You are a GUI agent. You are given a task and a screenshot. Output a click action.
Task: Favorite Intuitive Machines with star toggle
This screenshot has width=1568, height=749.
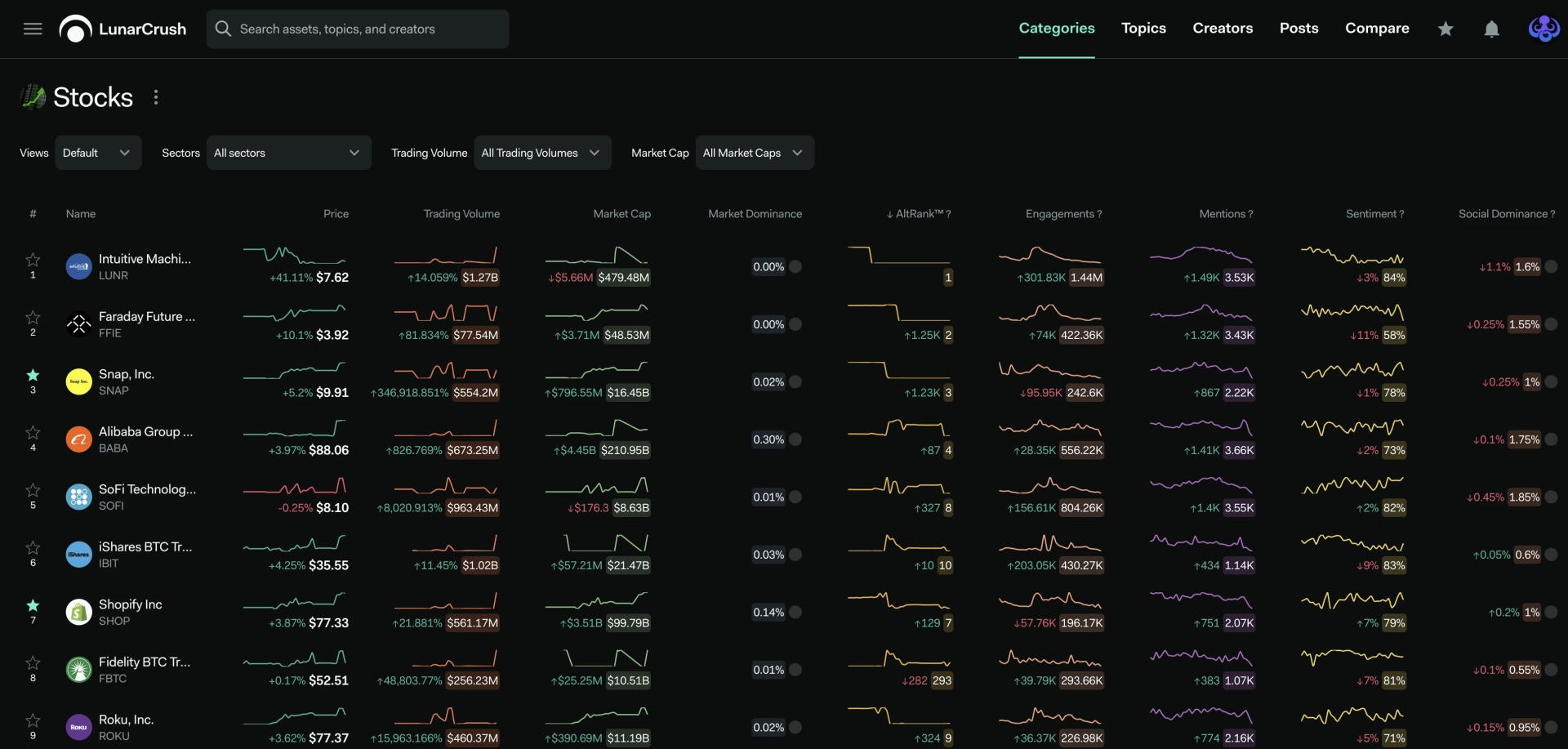(x=33, y=260)
